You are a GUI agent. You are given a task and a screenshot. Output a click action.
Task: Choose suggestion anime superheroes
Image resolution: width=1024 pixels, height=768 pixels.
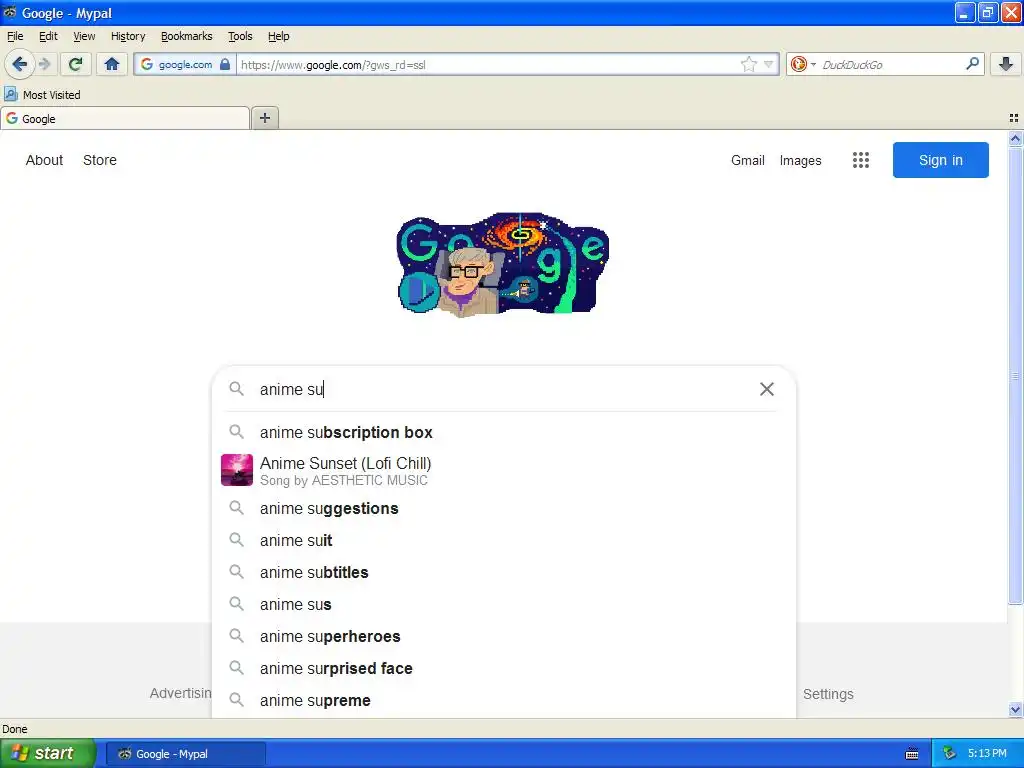point(504,636)
